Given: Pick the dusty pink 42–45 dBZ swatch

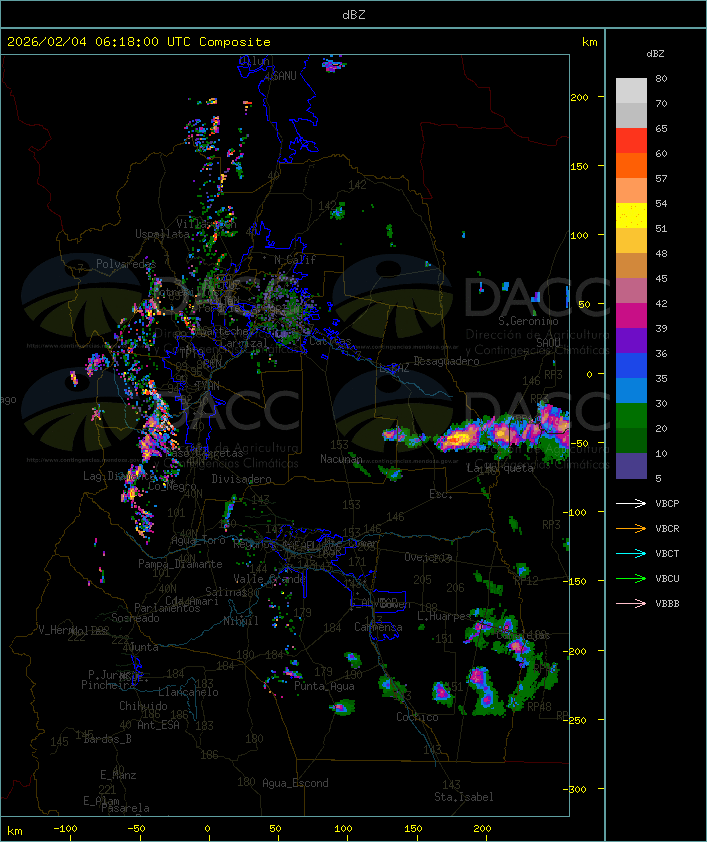Looking at the screenshot, I should point(631,291).
